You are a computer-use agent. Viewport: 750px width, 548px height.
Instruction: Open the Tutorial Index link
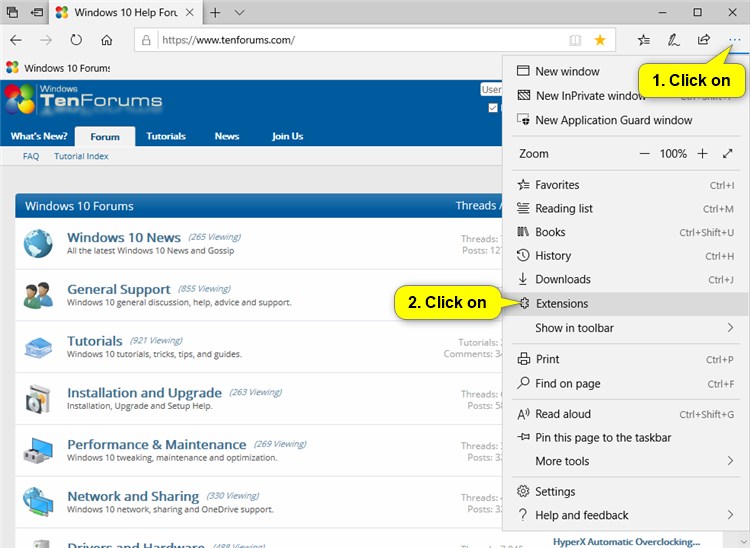pos(81,156)
